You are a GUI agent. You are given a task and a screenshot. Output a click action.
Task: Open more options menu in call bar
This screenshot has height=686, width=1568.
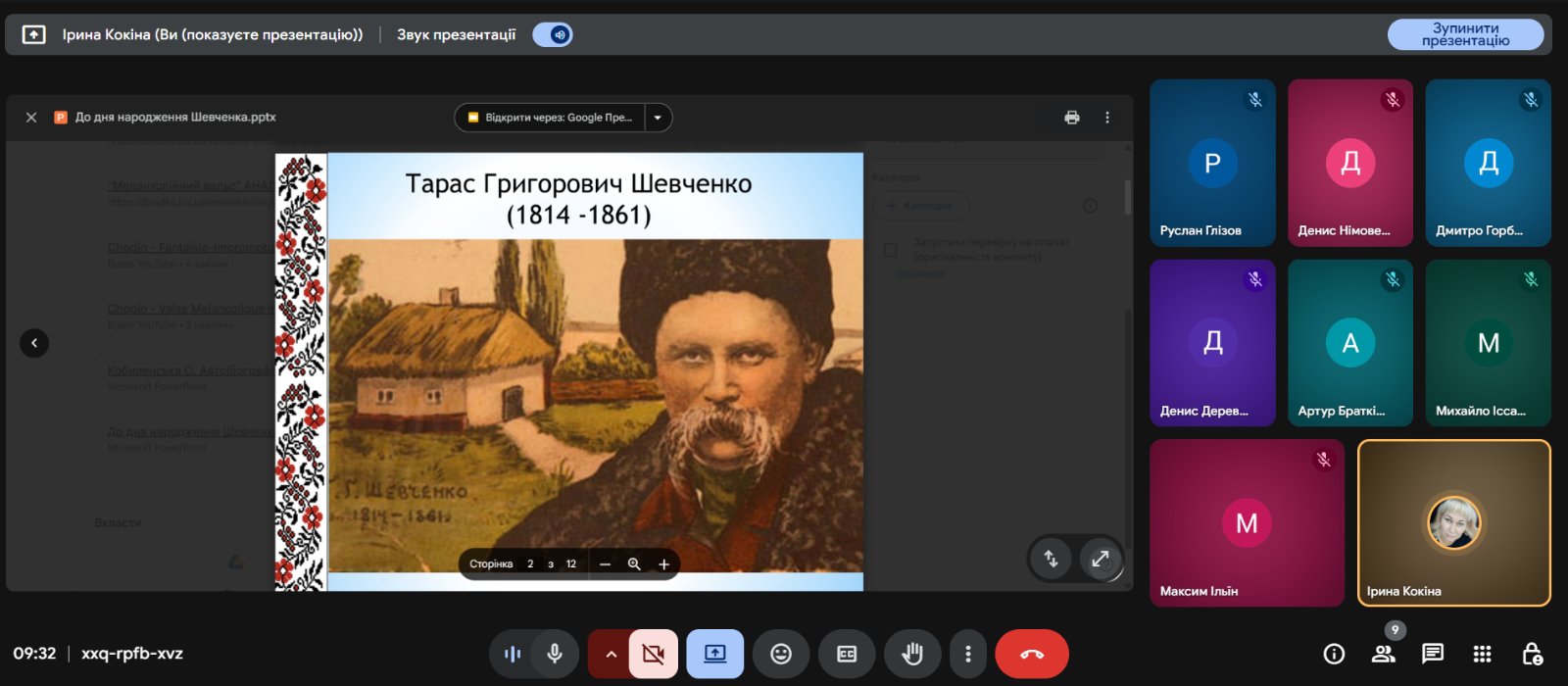968,654
